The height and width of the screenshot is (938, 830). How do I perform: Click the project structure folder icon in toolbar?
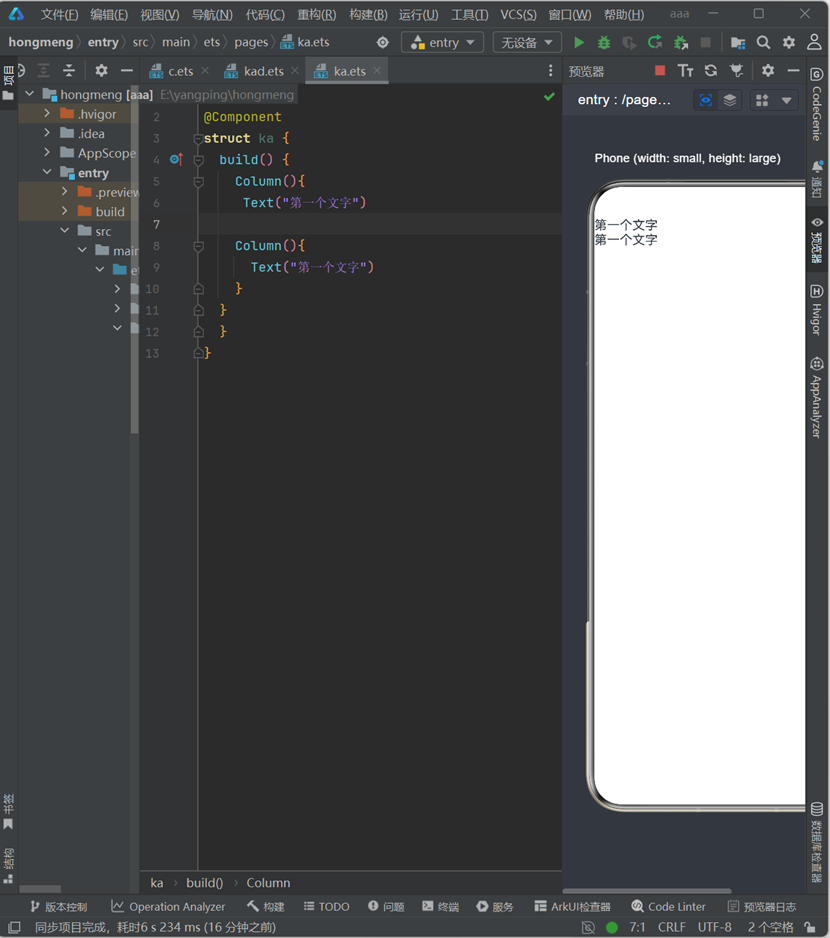[738, 42]
